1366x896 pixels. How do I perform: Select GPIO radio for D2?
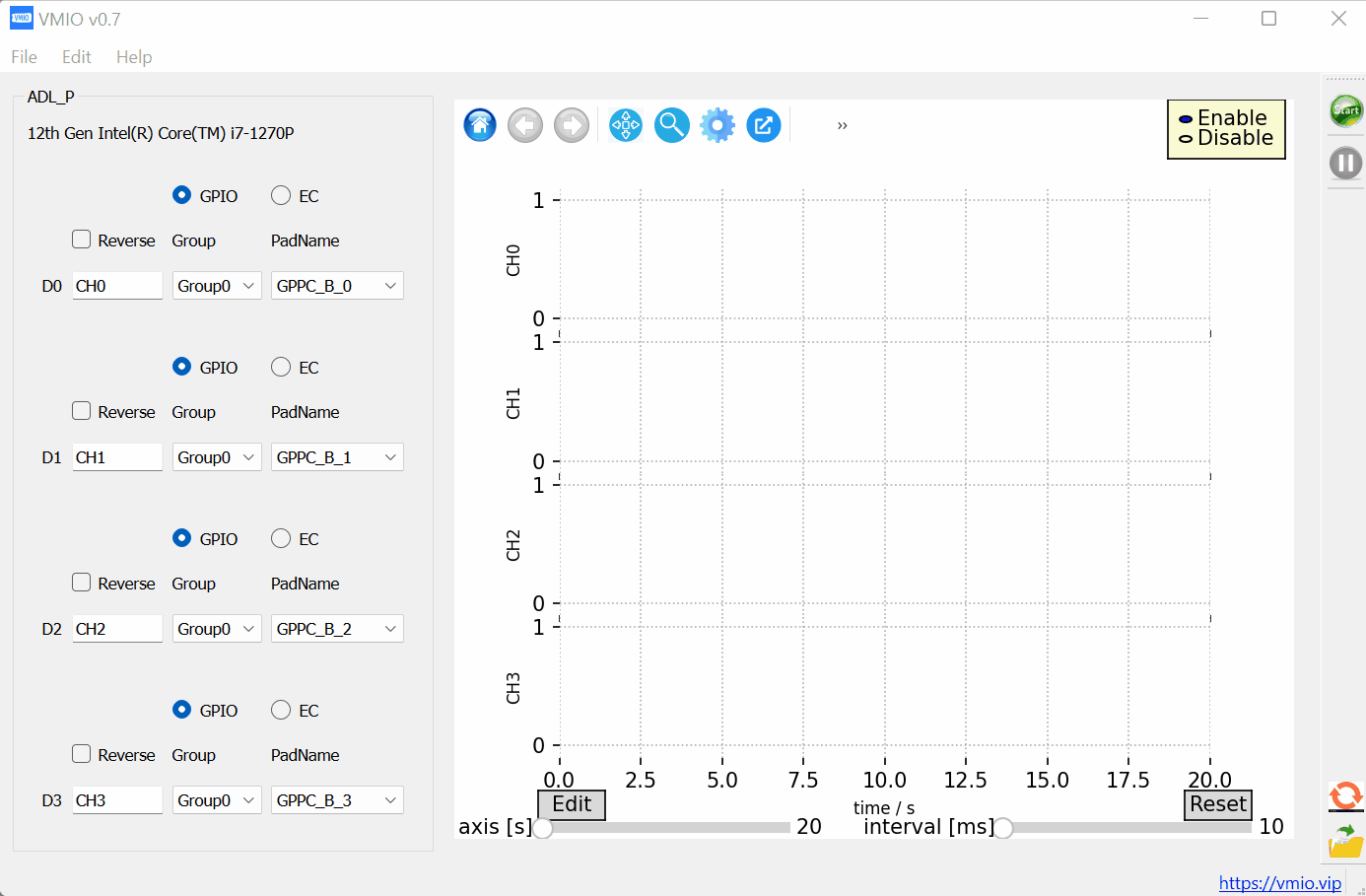(x=181, y=538)
